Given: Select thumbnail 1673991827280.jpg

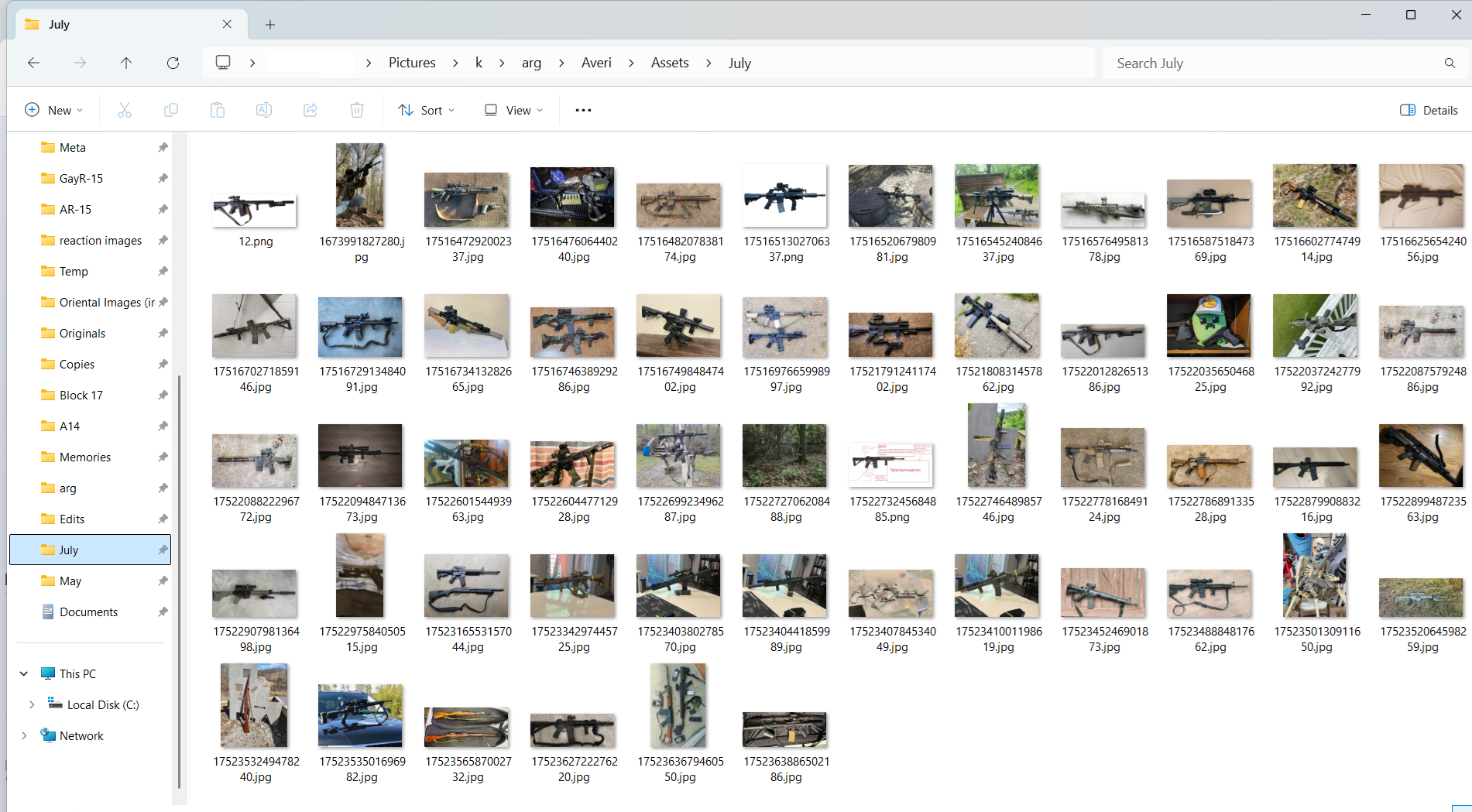Looking at the screenshot, I should tap(360, 185).
